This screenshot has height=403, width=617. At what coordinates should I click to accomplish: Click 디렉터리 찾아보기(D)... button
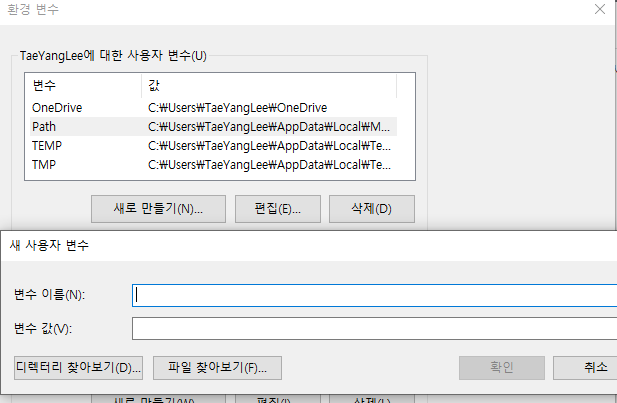point(78,368)
